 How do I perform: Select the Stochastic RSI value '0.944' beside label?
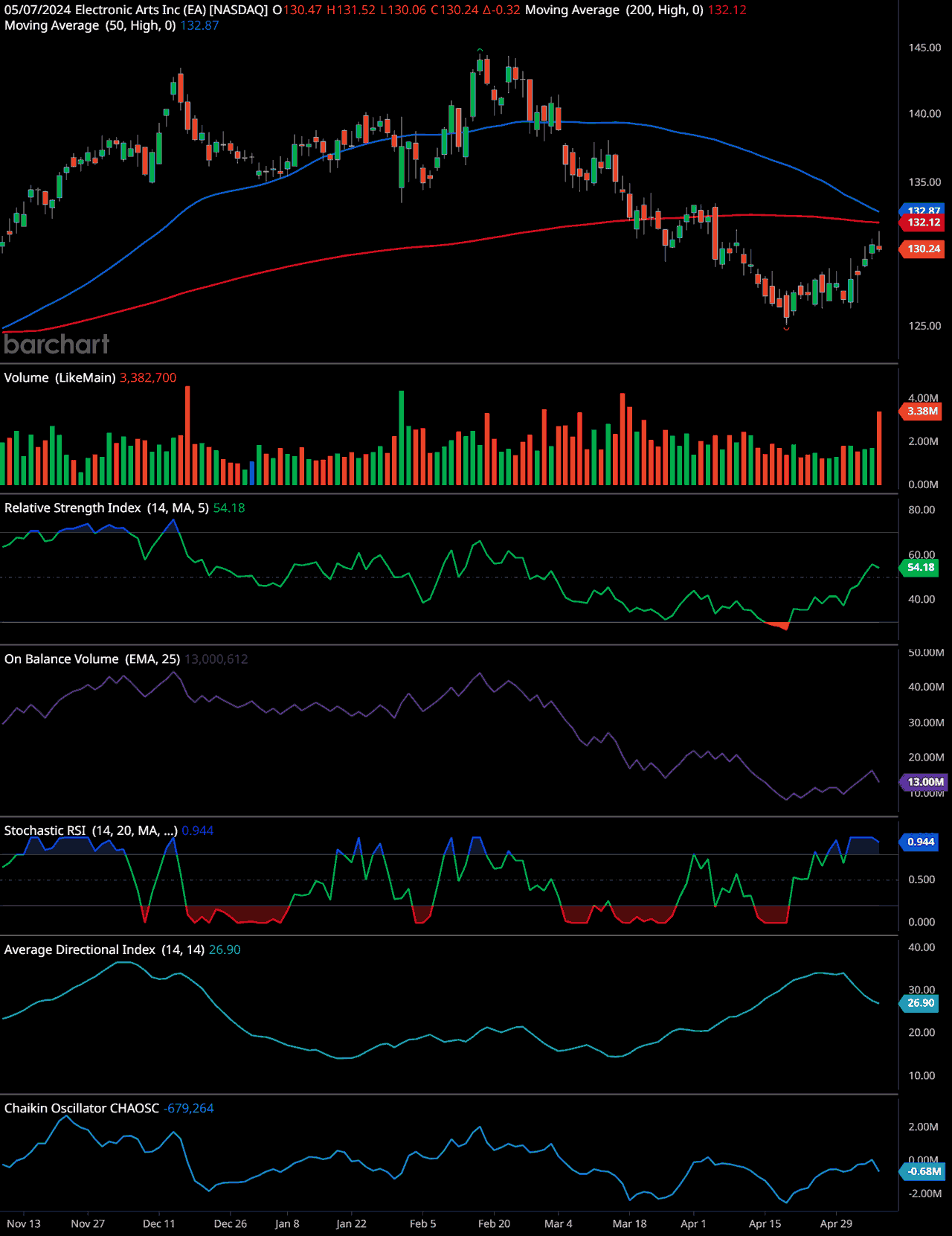click(198, 830)
